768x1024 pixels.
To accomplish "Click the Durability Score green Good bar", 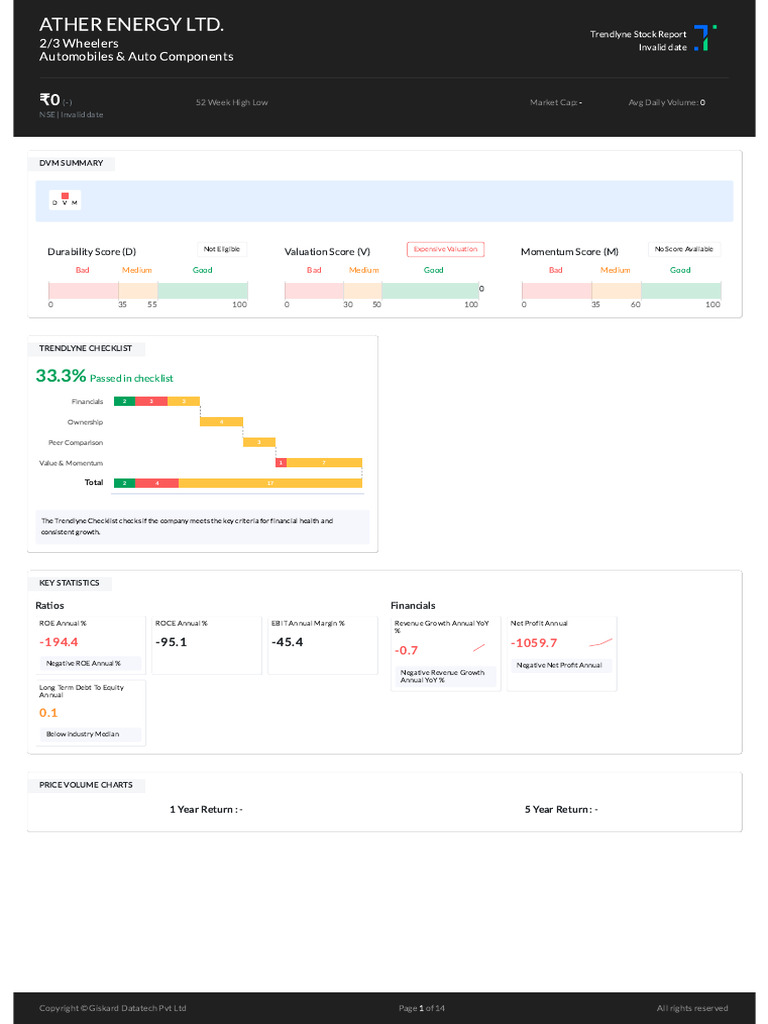I will (202, 290).
